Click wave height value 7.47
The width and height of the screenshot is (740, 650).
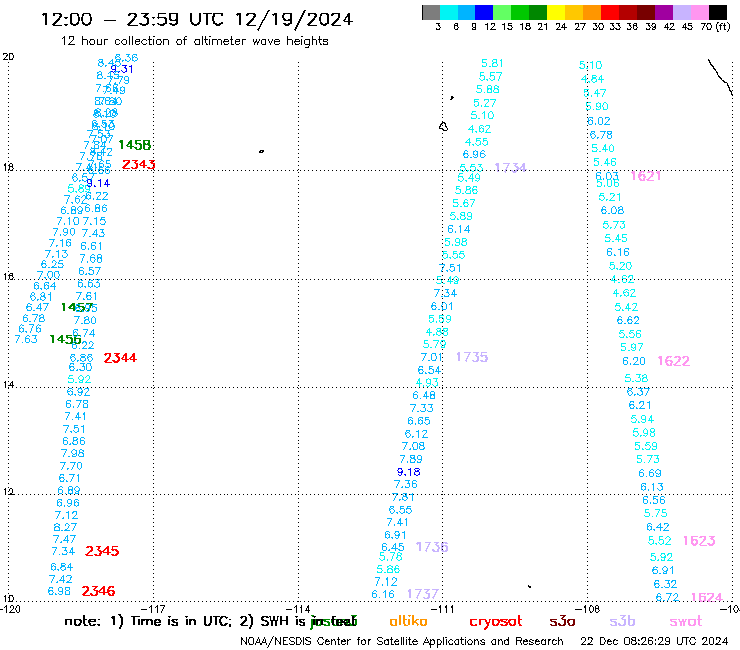65,540
